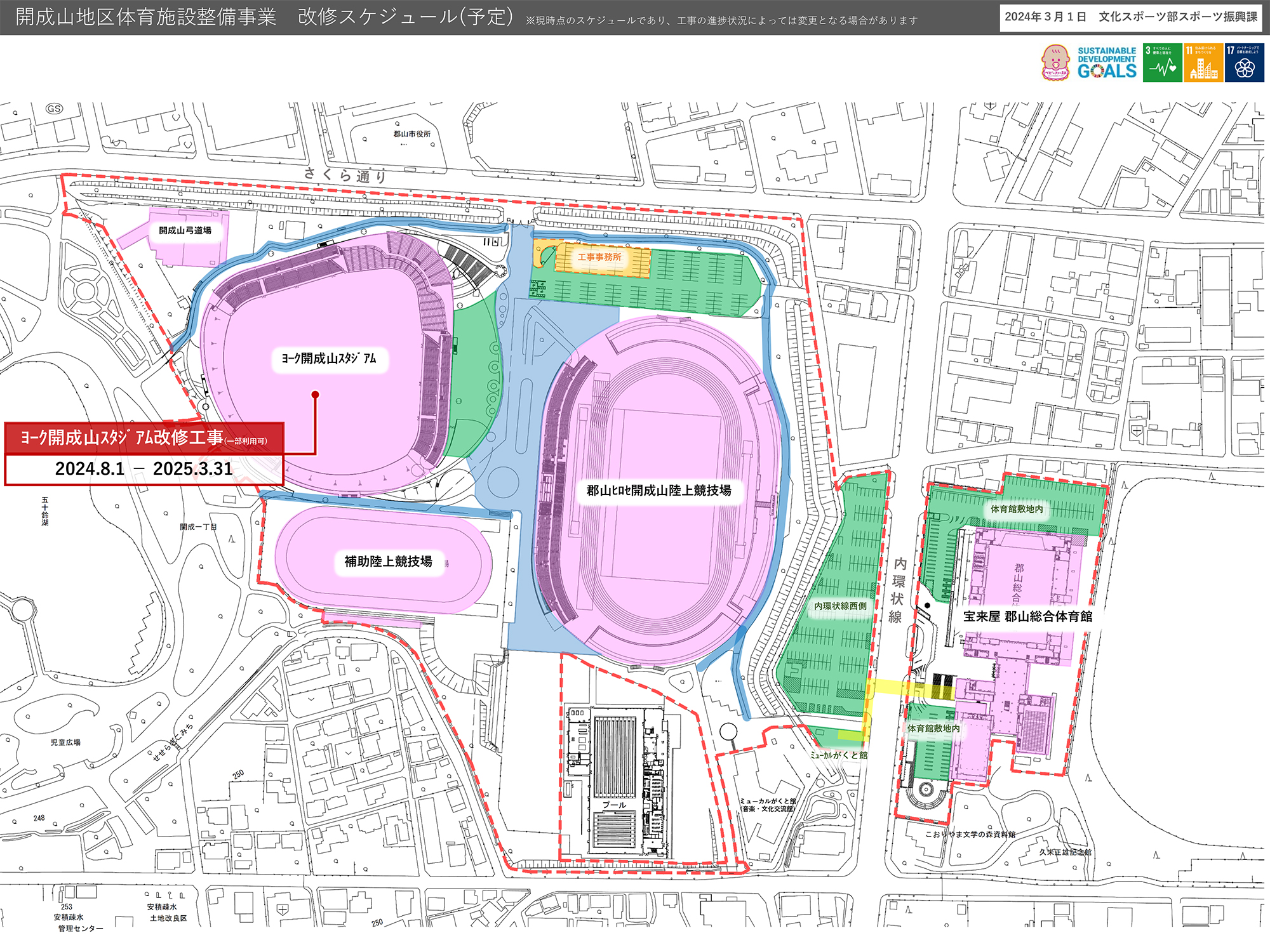Click the SDG goal 3 health icon
Image resolution: width=1270 pixels, height=952 pixels.
tap(1162, 63)
